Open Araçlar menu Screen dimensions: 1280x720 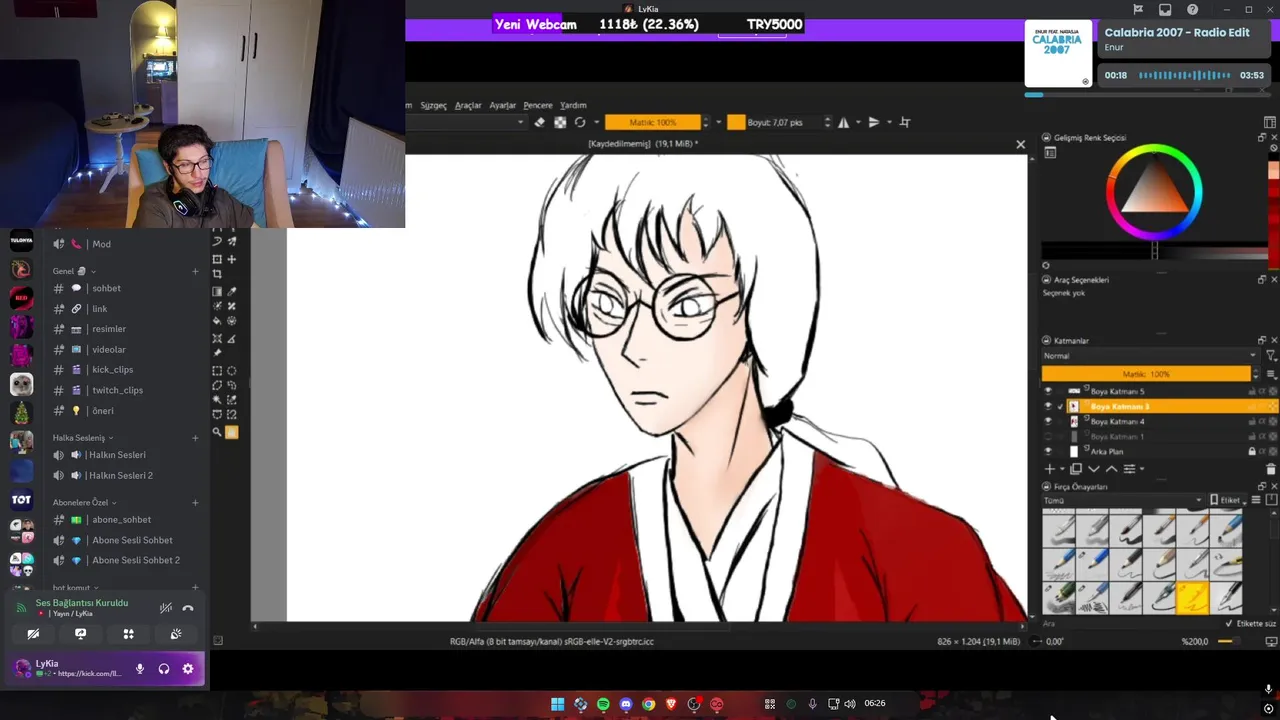click(468, 105)
